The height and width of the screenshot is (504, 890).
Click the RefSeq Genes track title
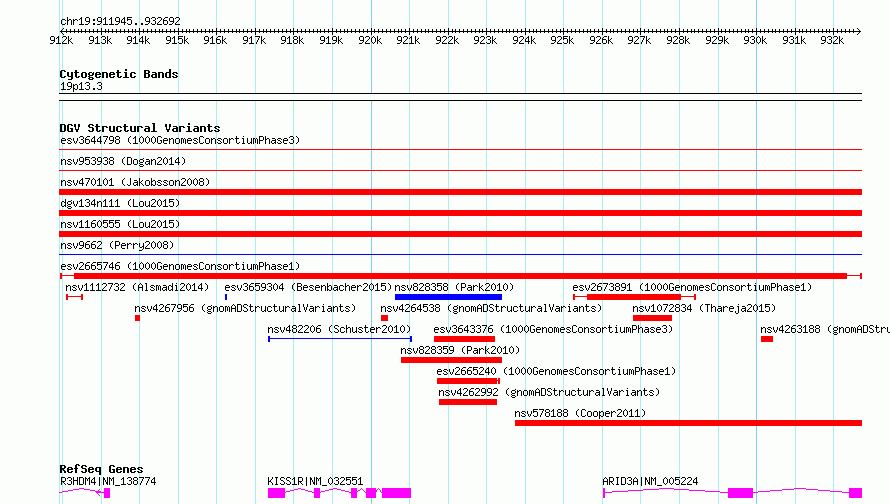click(x=101, y=469)
